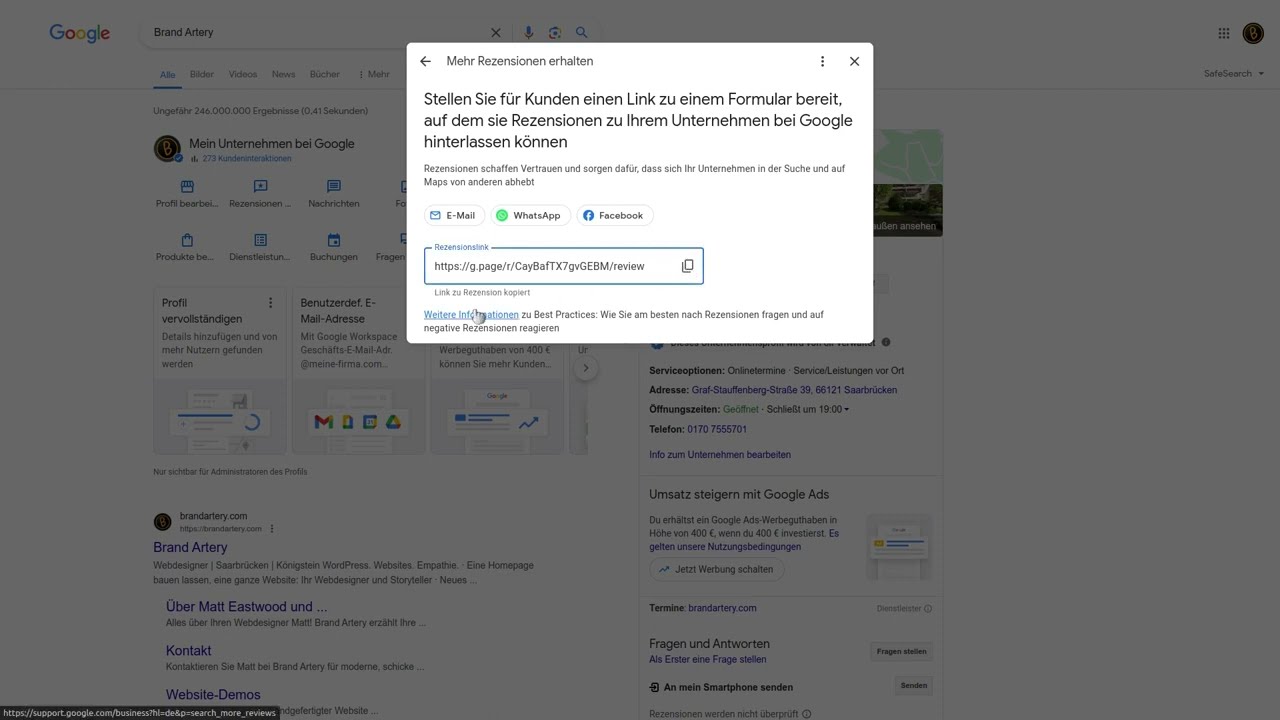1280x720 pixels.
Task: Expand the Schließt um 19:00 opening hours
Action: tap(809, 409)
